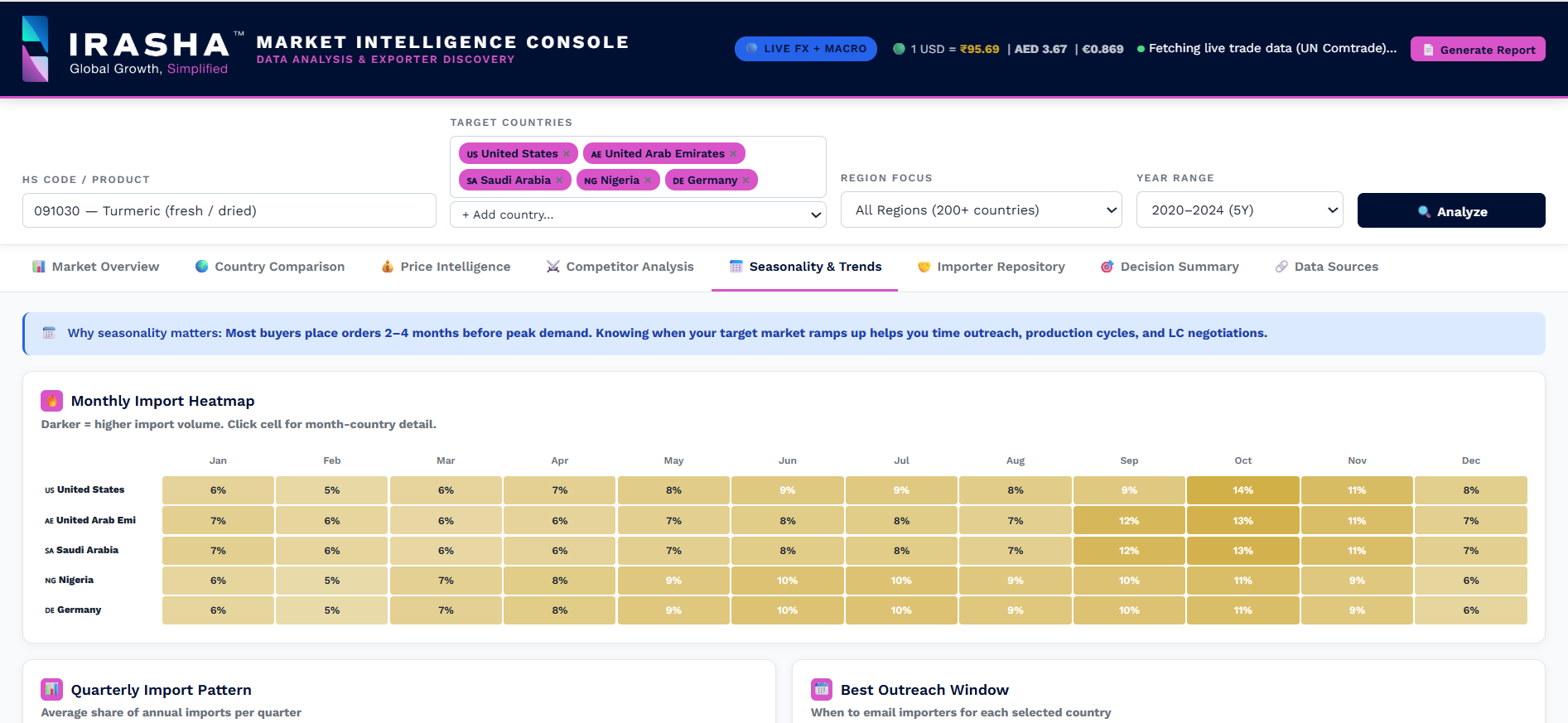1568x723 pixels.
Task: Expand the Region Focus dropdown
Action: [981, 210]
